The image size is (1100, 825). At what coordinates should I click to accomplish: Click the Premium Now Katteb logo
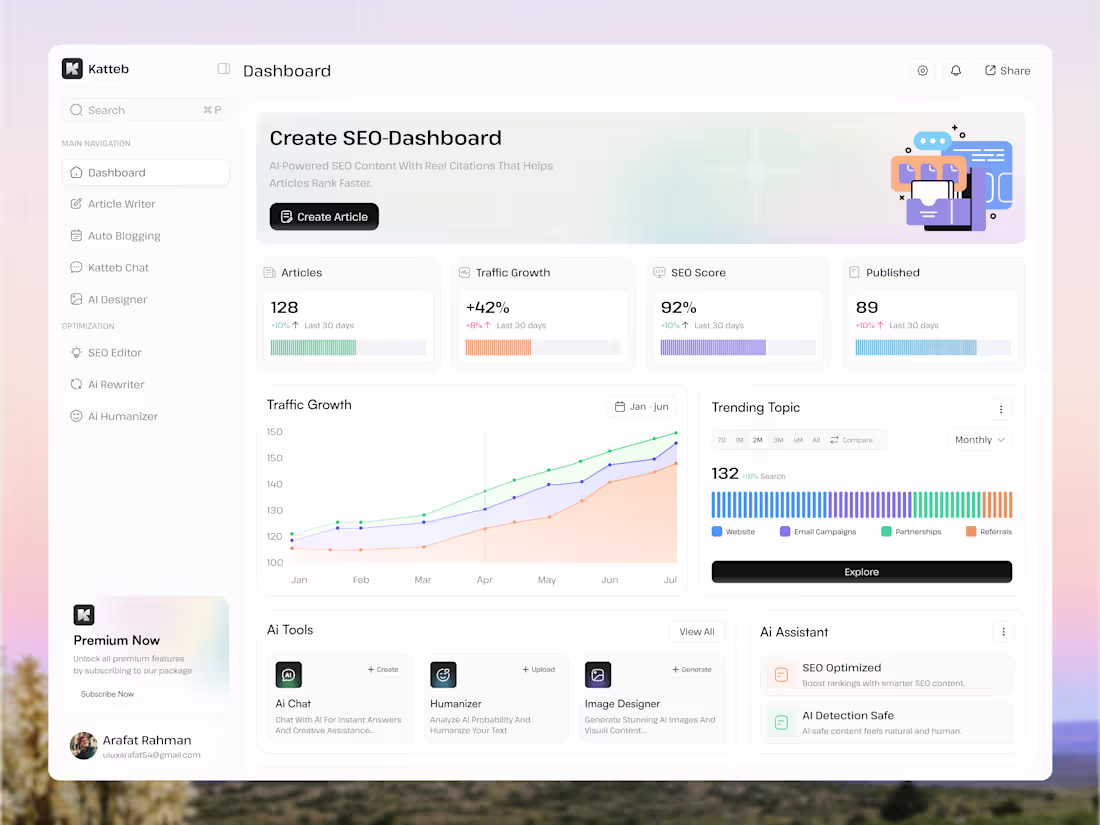tap(84, 615)
